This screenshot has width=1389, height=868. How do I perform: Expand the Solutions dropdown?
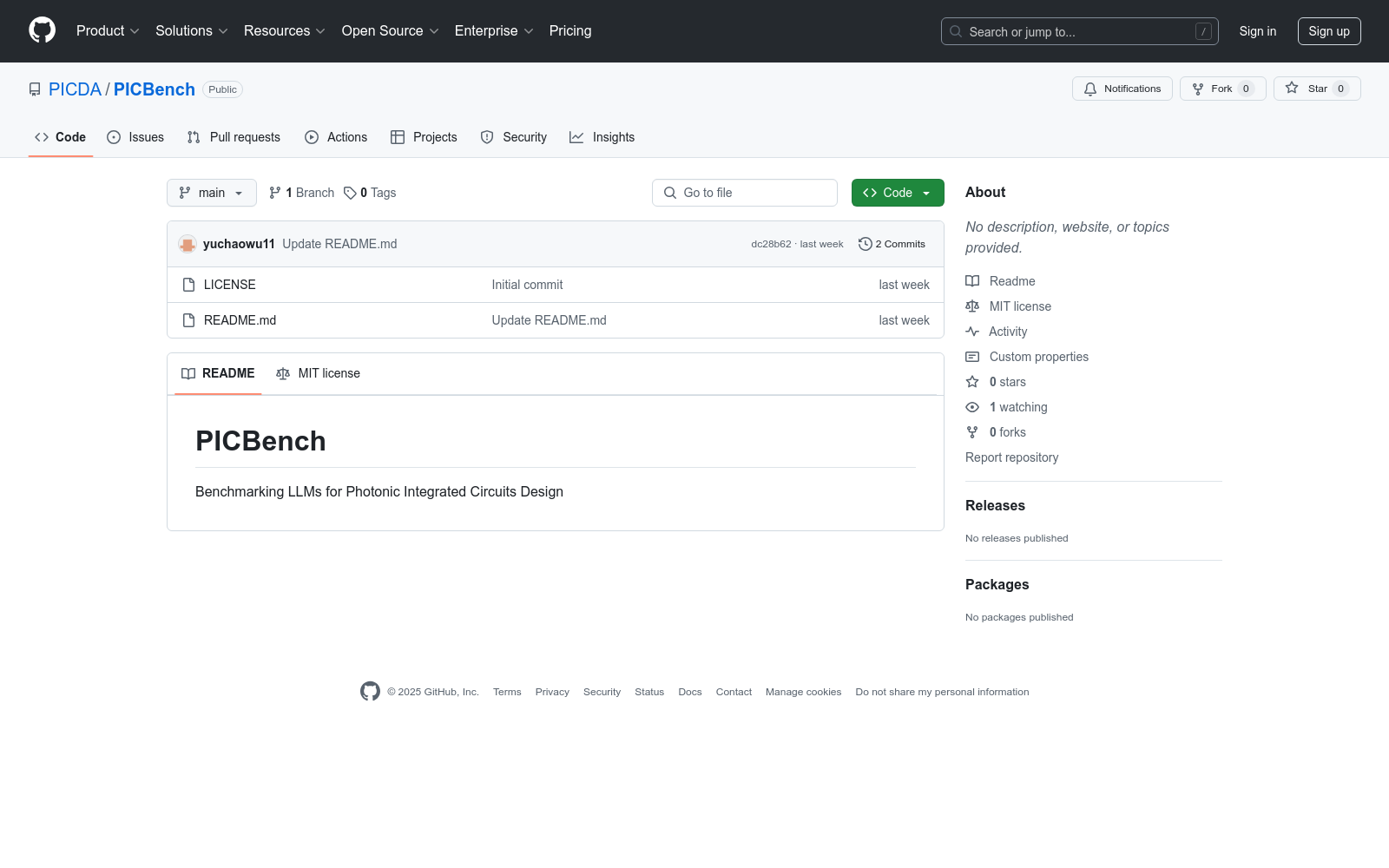192,30
